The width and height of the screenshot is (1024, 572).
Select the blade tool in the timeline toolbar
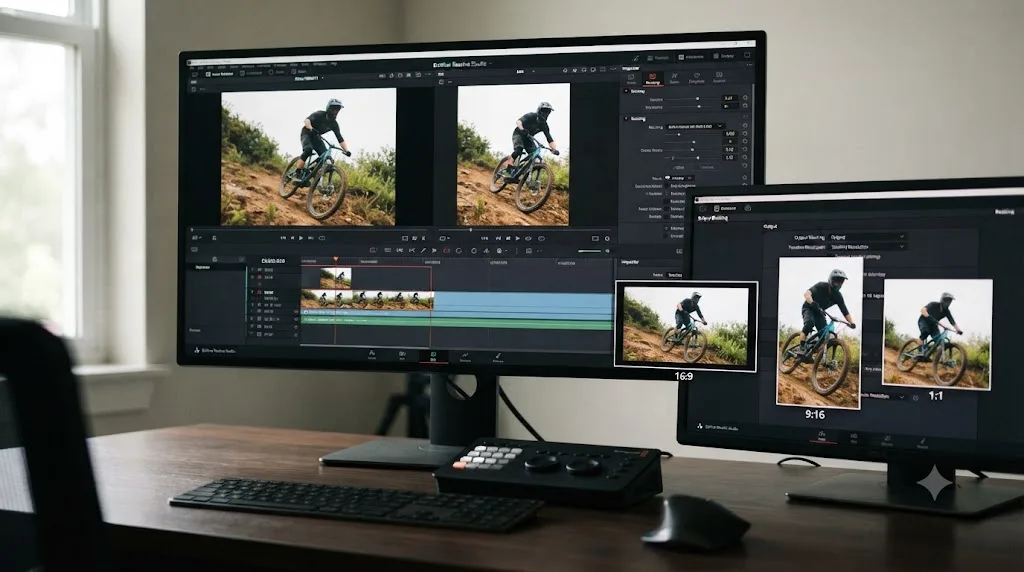click(423, 250)
